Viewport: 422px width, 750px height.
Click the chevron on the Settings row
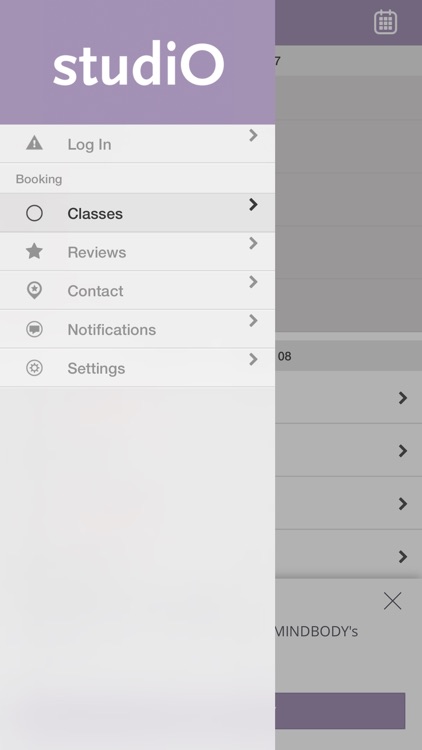tap(253, 359)
